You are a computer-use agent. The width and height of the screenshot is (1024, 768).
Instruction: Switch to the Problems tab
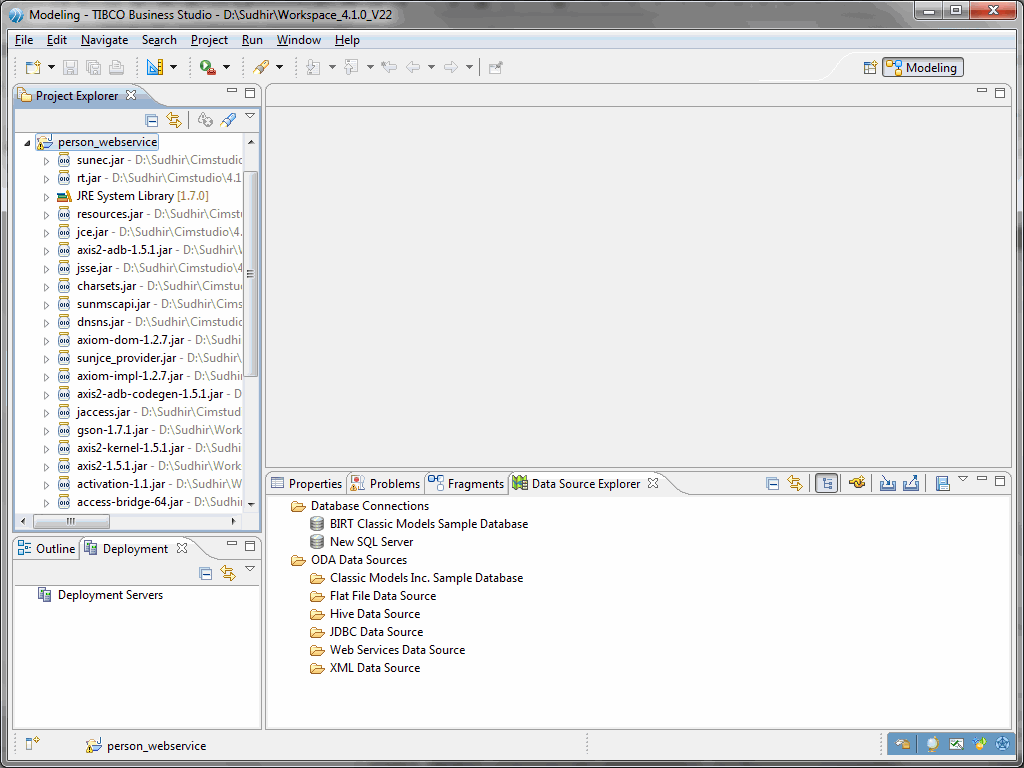[x=385, y=483]
